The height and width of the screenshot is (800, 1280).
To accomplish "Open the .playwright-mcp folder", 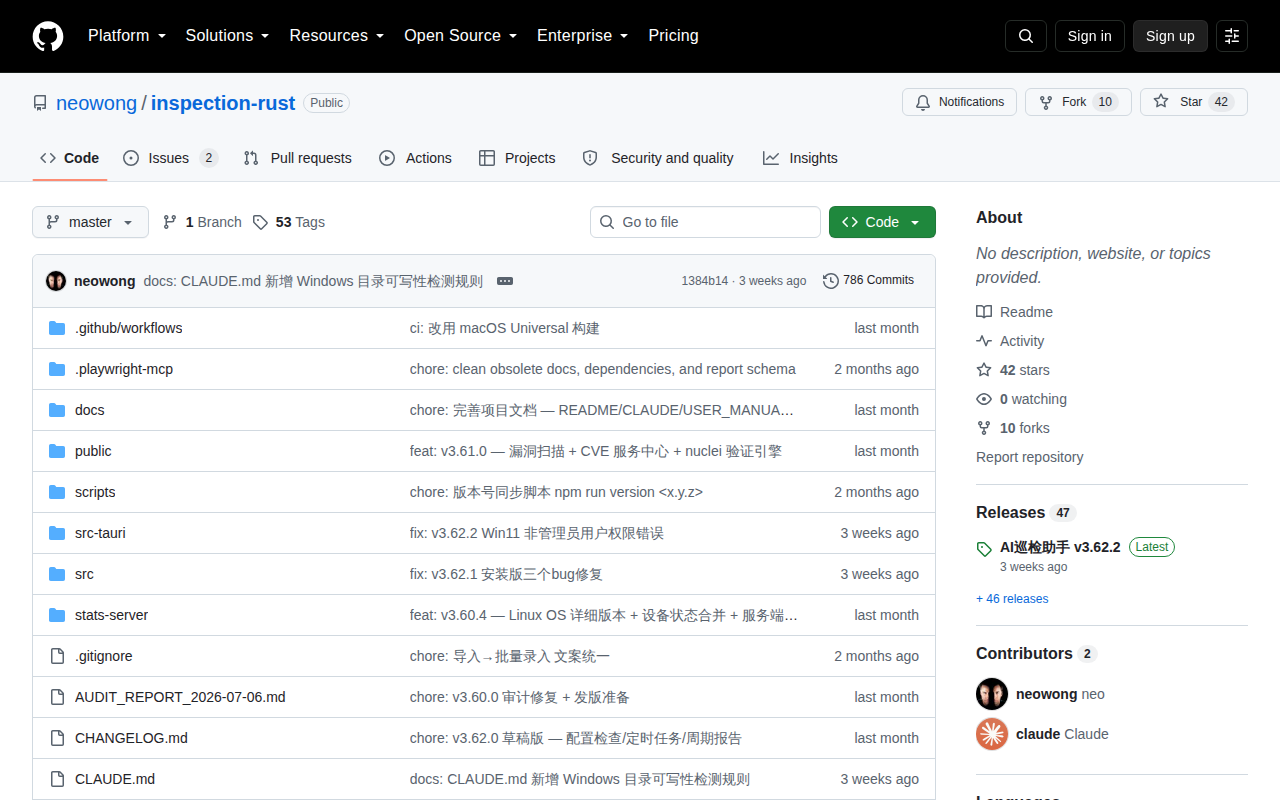I will [x=124, y=369].
